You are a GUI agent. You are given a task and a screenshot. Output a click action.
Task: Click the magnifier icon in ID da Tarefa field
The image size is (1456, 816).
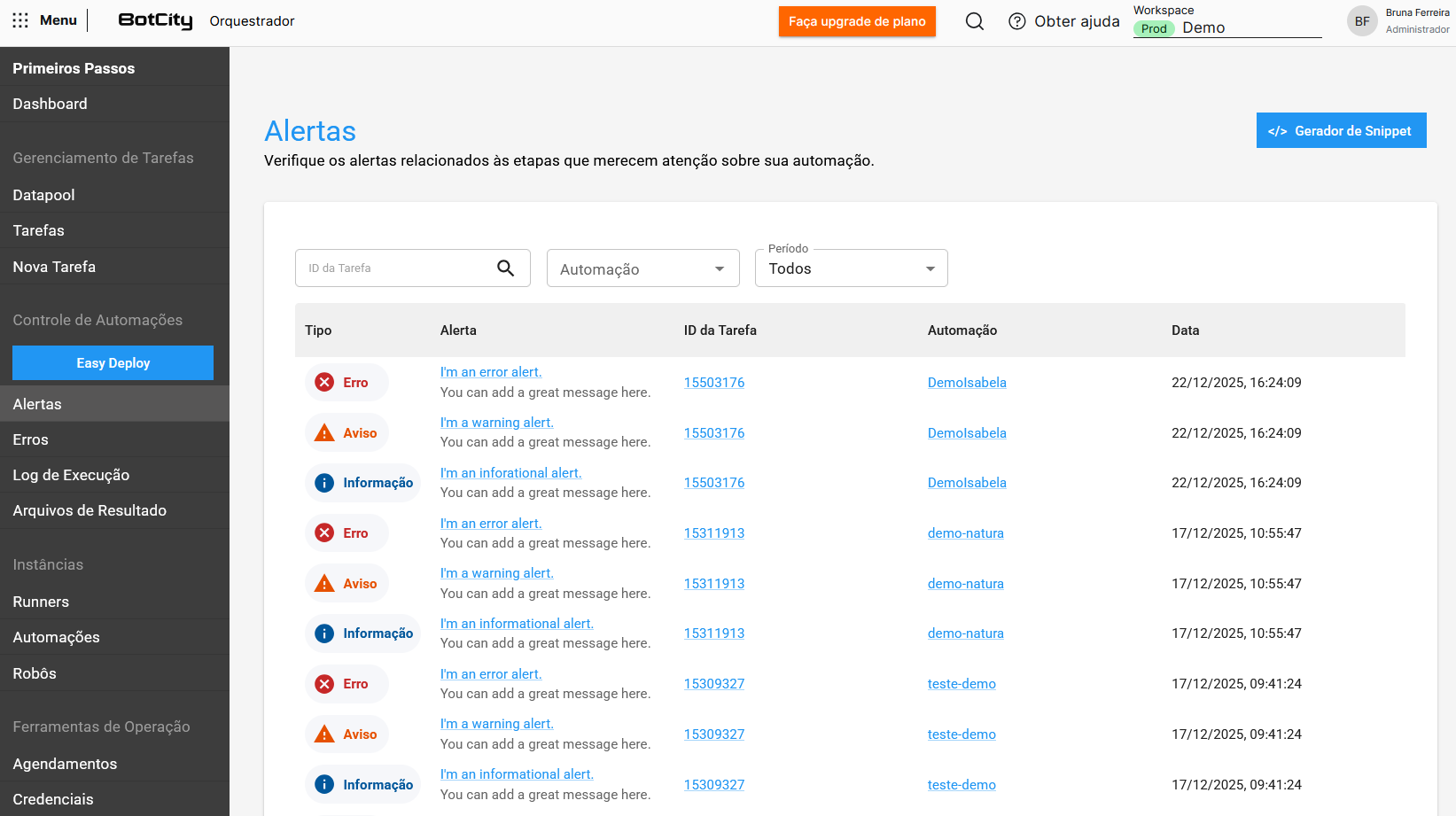pyautogui.click(x=505, y=268)
